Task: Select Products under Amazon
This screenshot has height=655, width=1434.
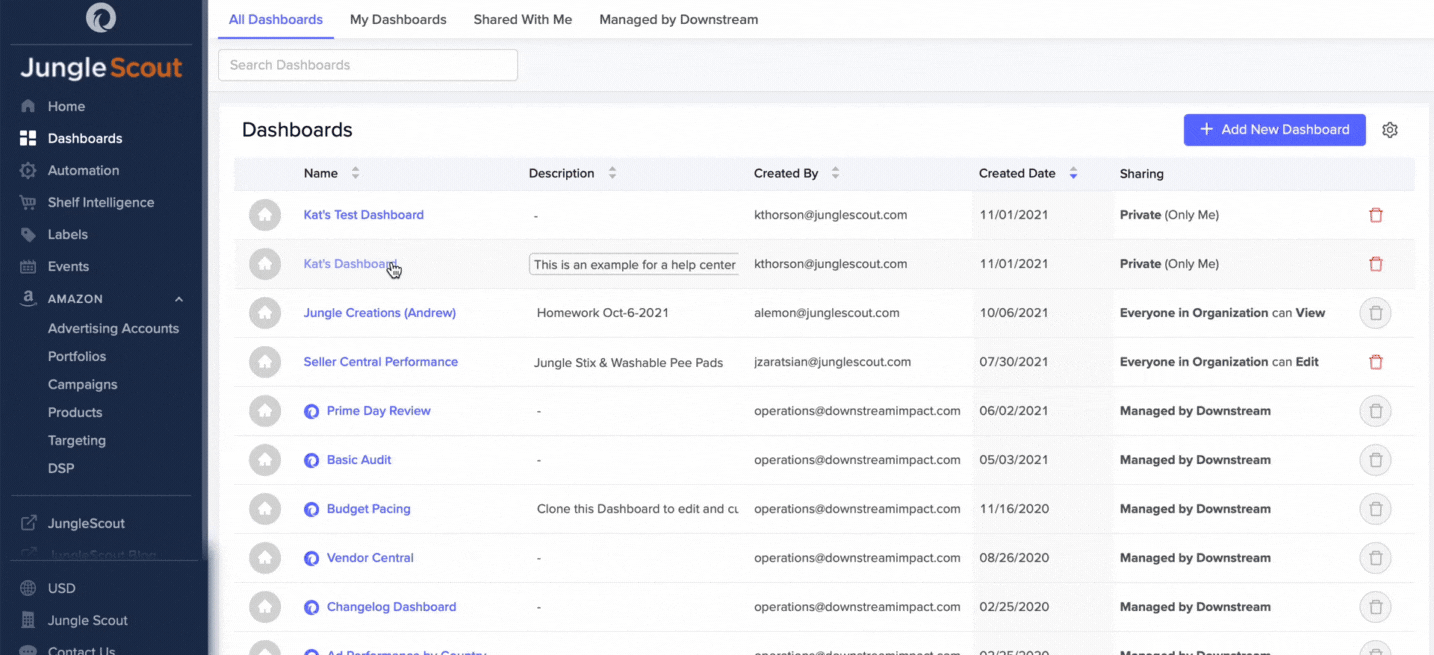Action: pyautogui.click(x=75, y=412)
